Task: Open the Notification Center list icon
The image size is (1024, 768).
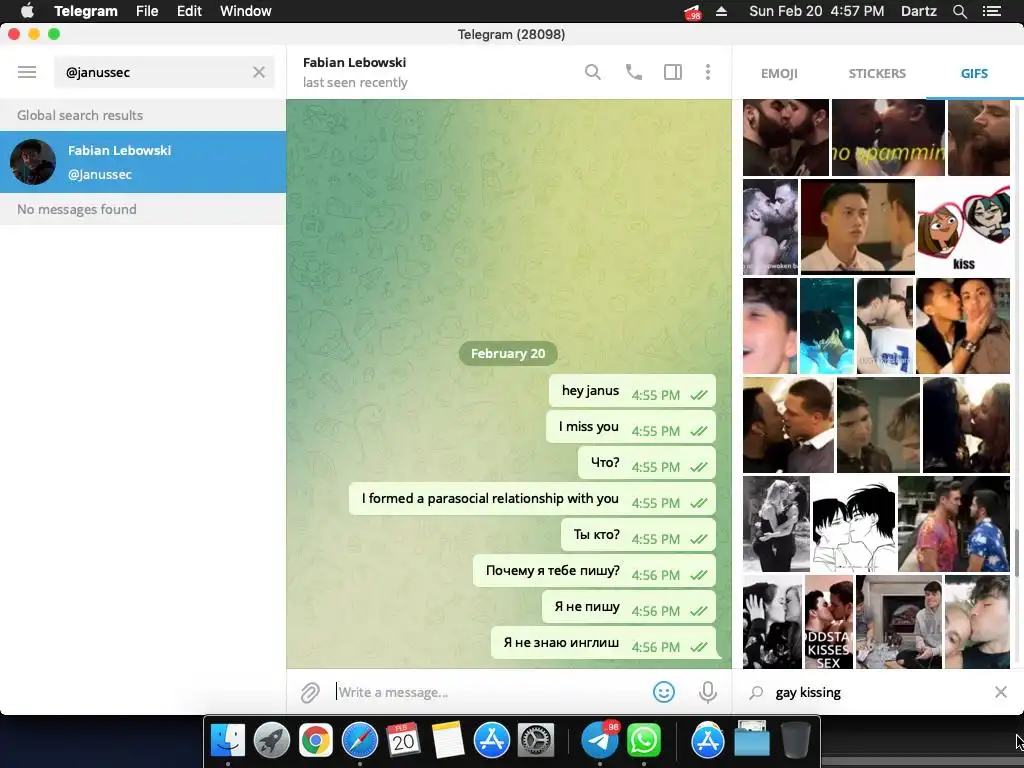Action: tap(992, 11)
